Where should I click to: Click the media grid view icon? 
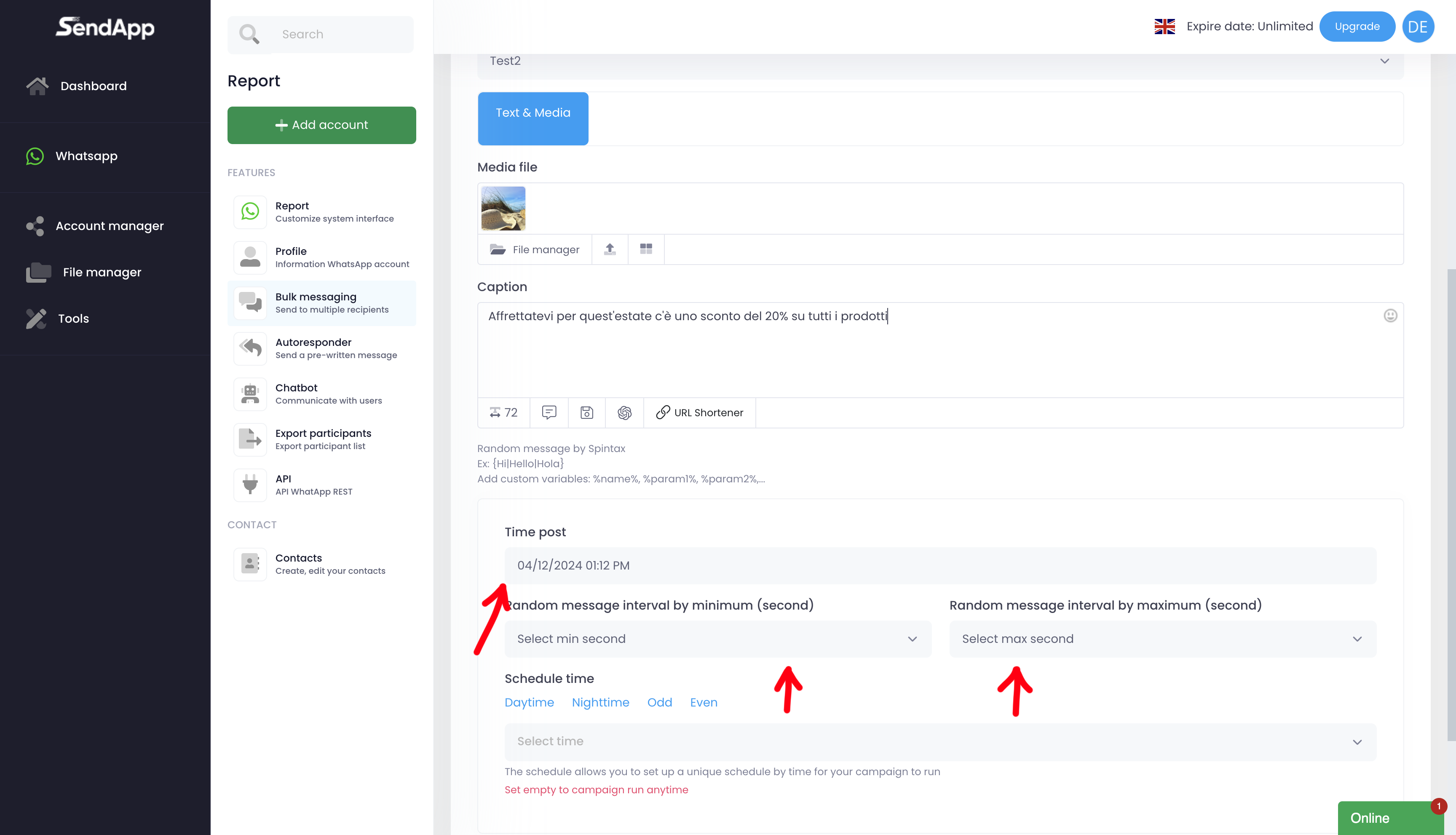(646, 249)
